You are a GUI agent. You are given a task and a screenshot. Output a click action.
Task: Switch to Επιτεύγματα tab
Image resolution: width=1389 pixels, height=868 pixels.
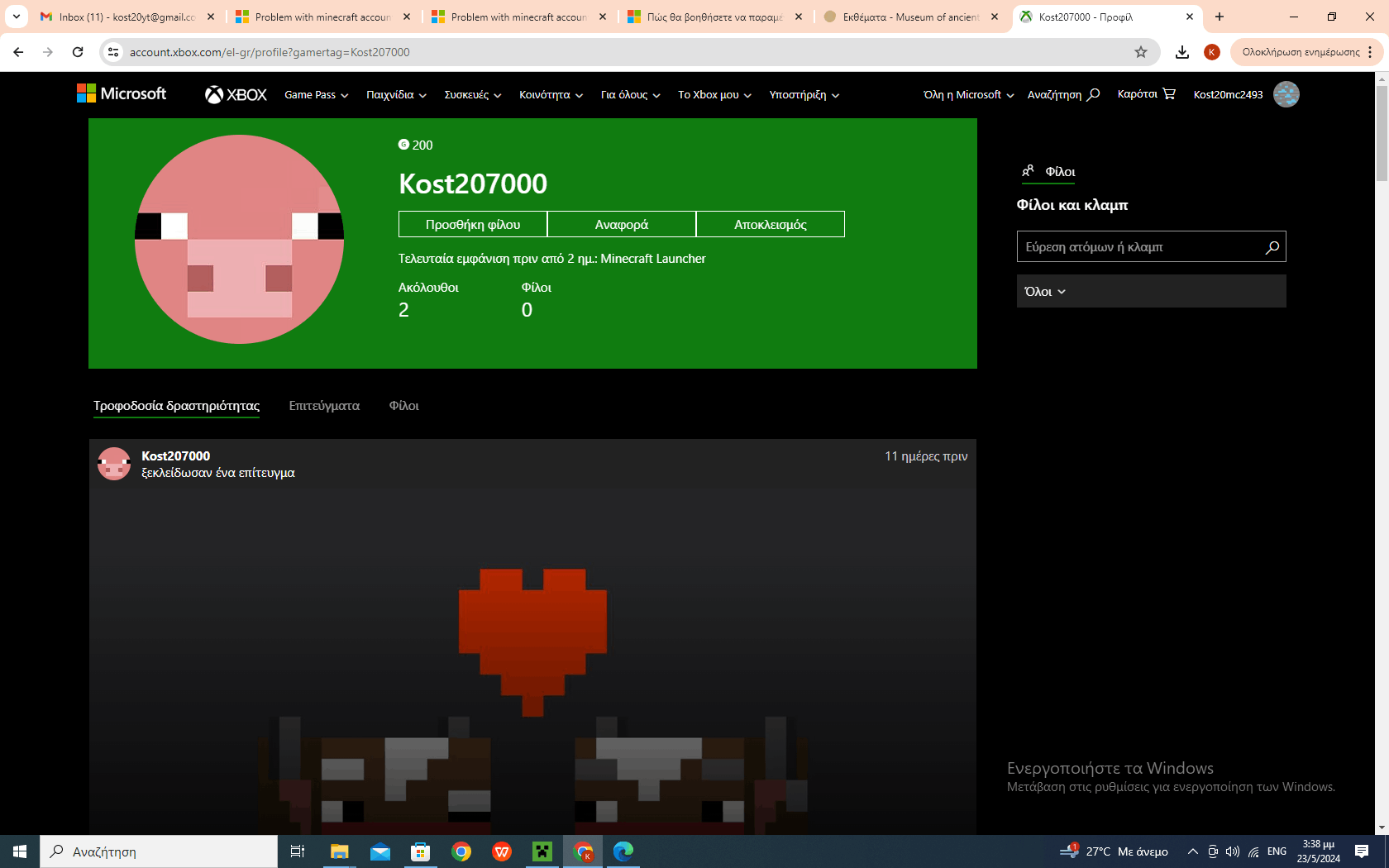(324, 406)
